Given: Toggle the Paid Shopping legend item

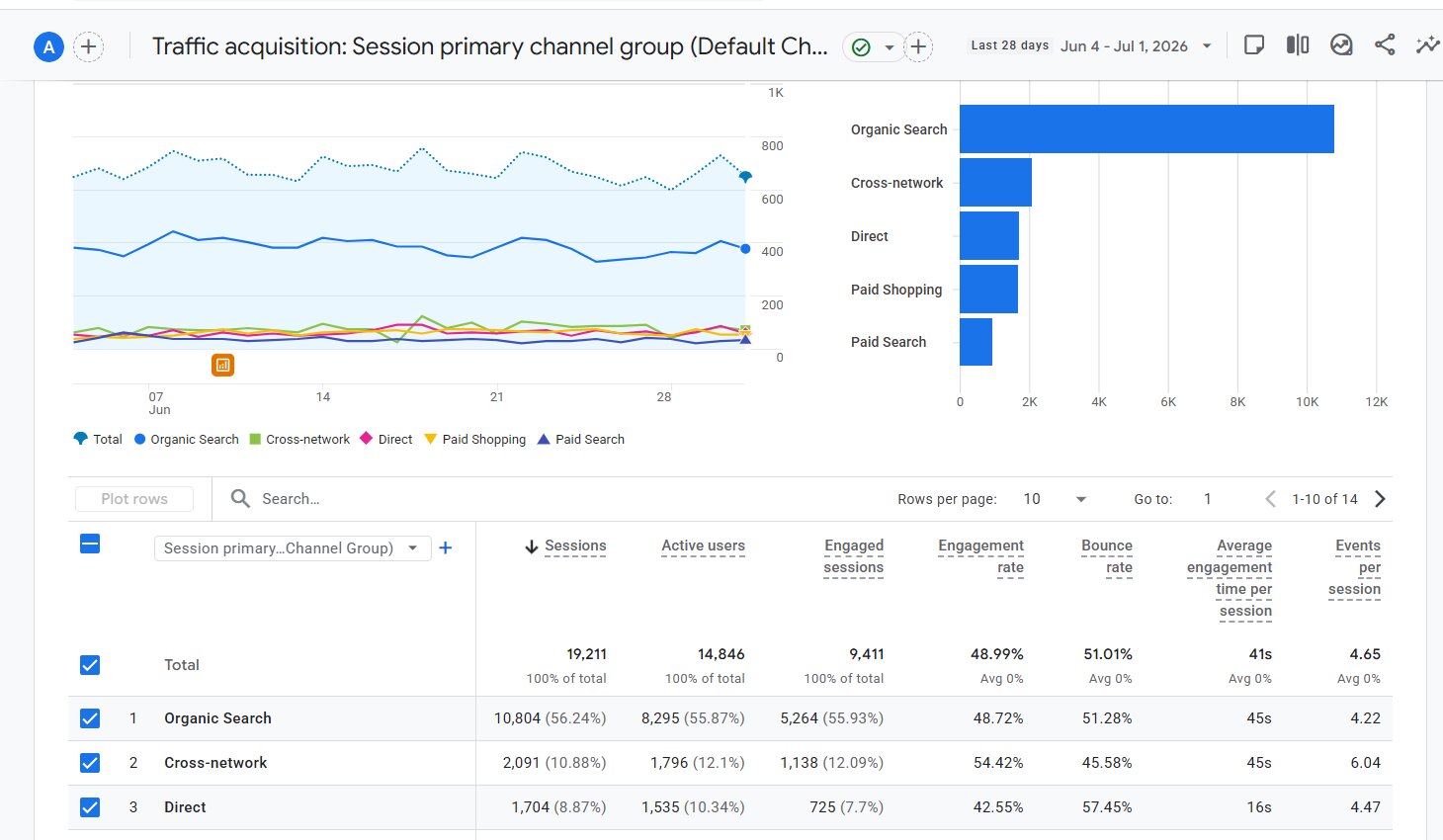Looking at the screenshot, I should coord(474,439).
